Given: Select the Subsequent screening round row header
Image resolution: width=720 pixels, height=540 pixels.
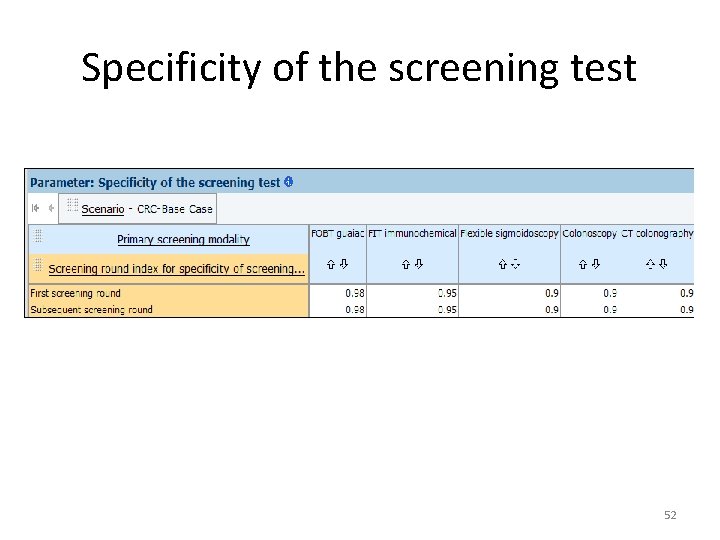Looking at the screenshot, I should click(92, 310).
